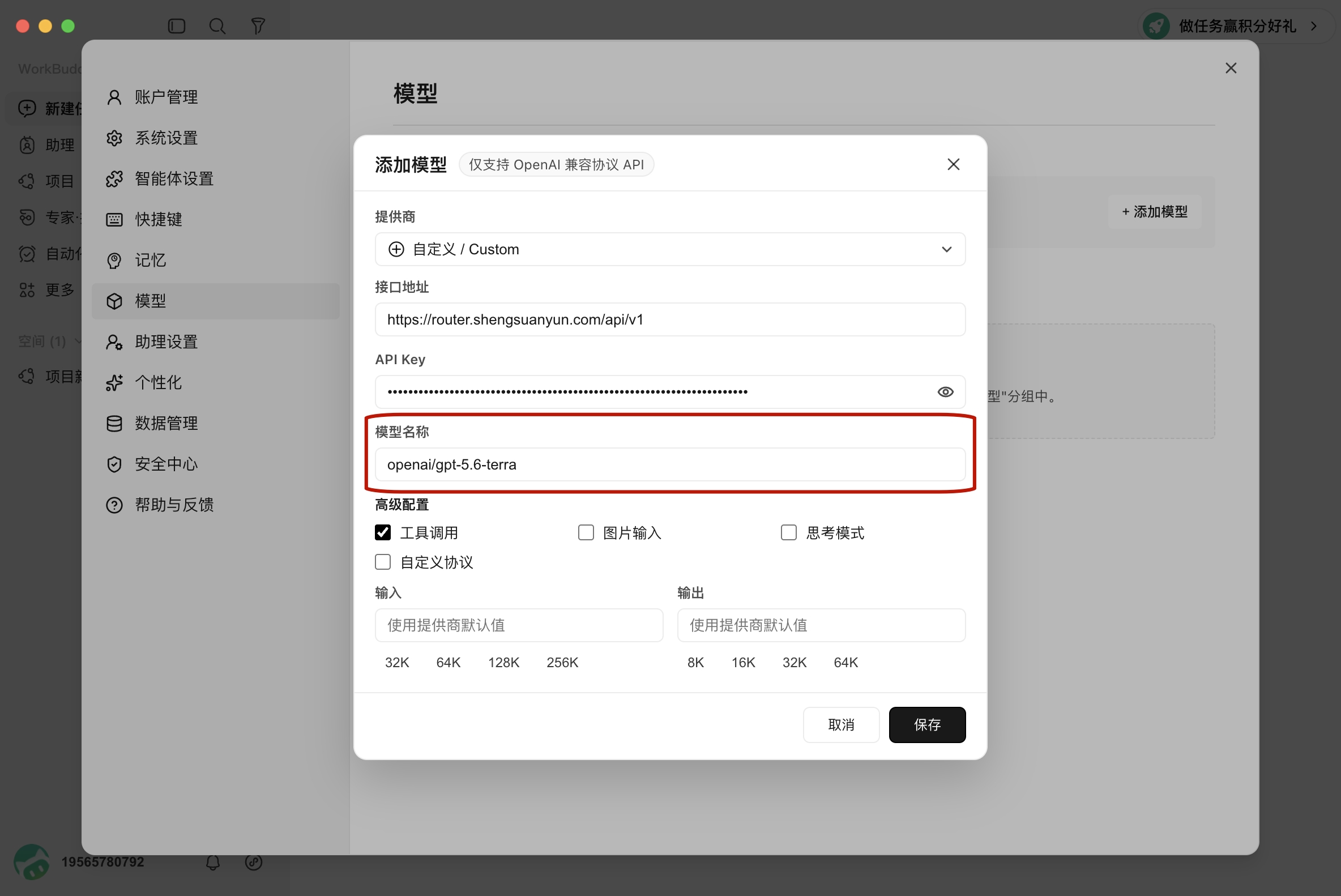Click the 新建 plus chat icon in background sidebar
This screenshot has height=896, width=1341.
[27, 108]
